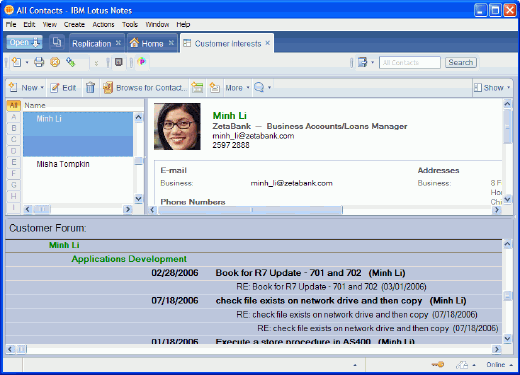This screenshot has width=520, height=375.
Task: Expand the More dropdown menu
Action: click(x=248, y=88)
